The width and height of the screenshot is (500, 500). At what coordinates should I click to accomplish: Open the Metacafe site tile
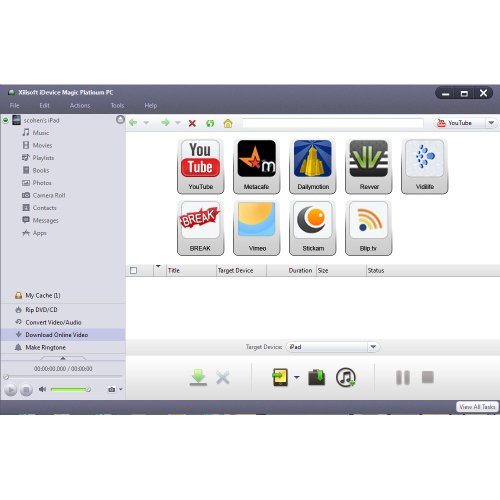click(x=256, y=166)
